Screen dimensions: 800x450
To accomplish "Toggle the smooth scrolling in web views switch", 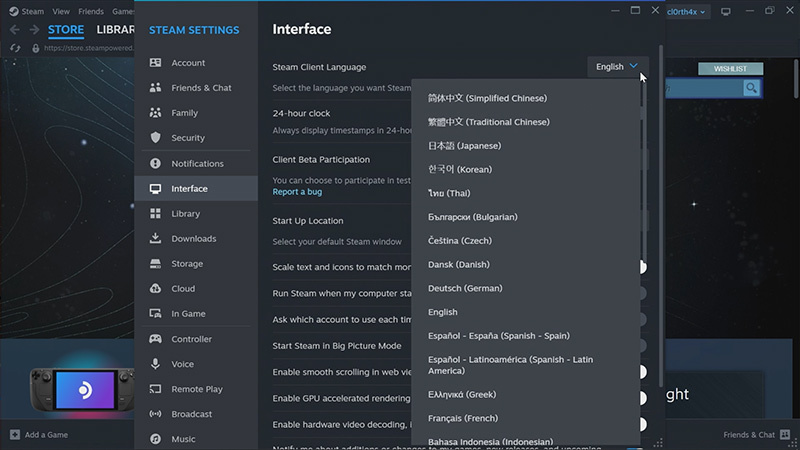I will [x=642, y=372].
